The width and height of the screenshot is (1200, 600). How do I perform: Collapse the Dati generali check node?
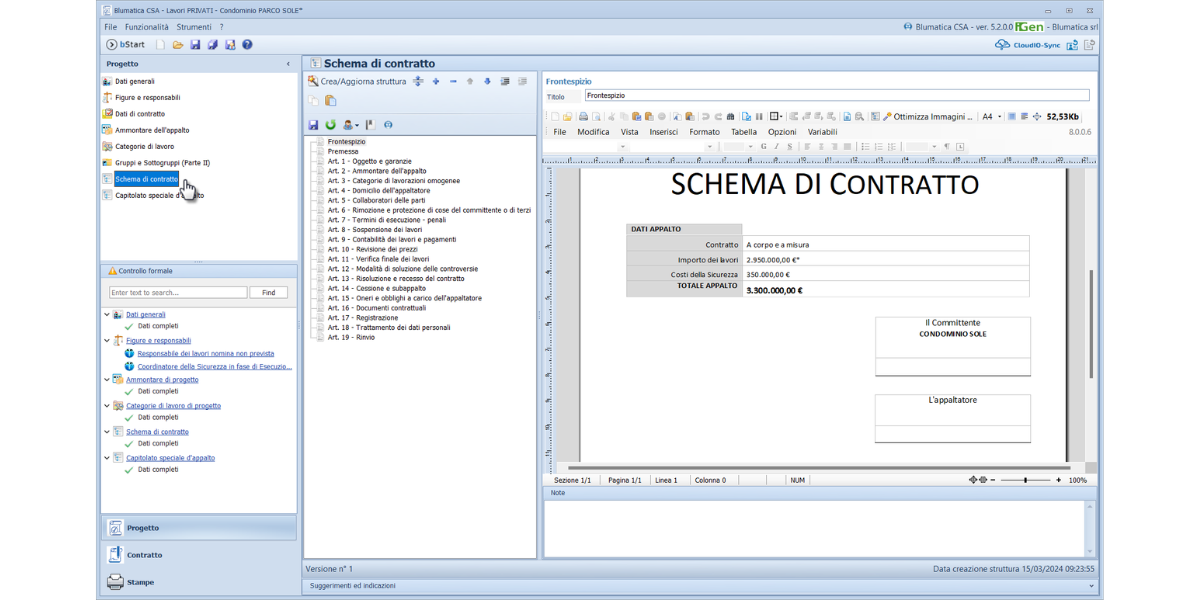click(107, 315)
